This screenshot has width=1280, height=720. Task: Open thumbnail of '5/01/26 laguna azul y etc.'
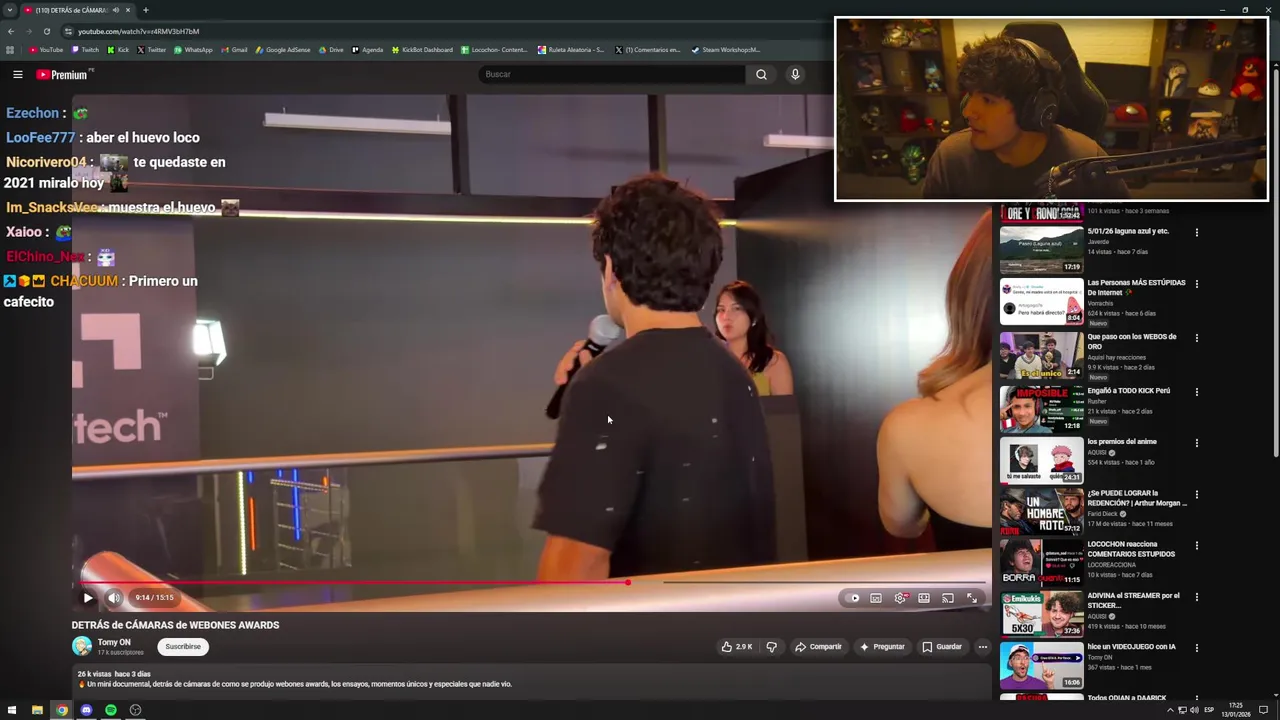pyautogui.click(x=1041, y=250)
